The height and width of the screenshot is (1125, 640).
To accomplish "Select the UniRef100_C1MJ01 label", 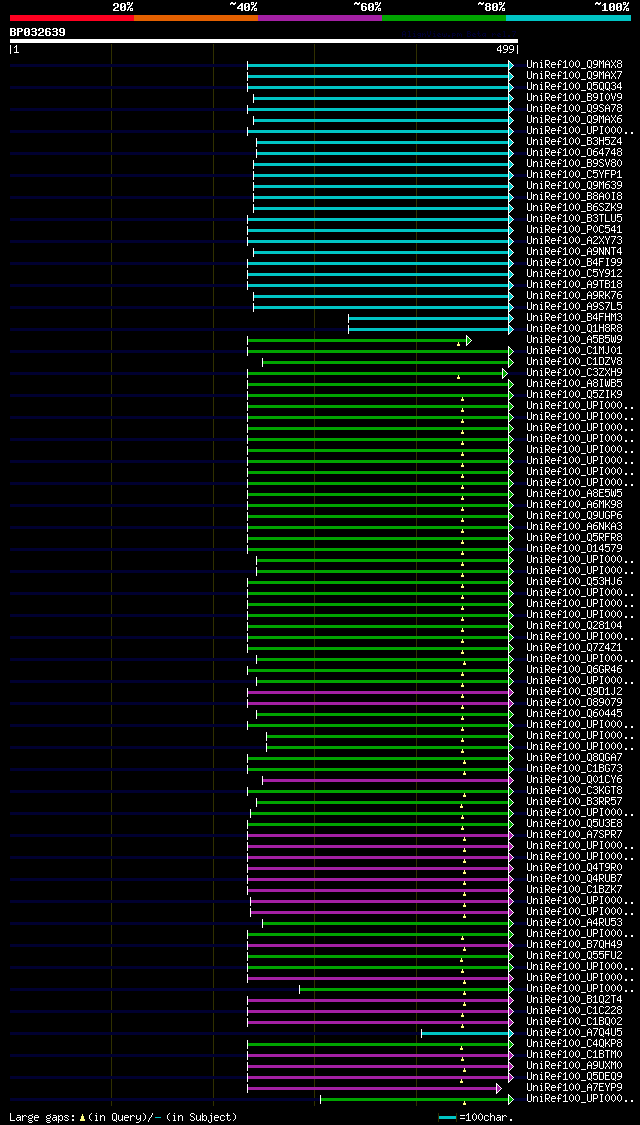I will point(574,351).
